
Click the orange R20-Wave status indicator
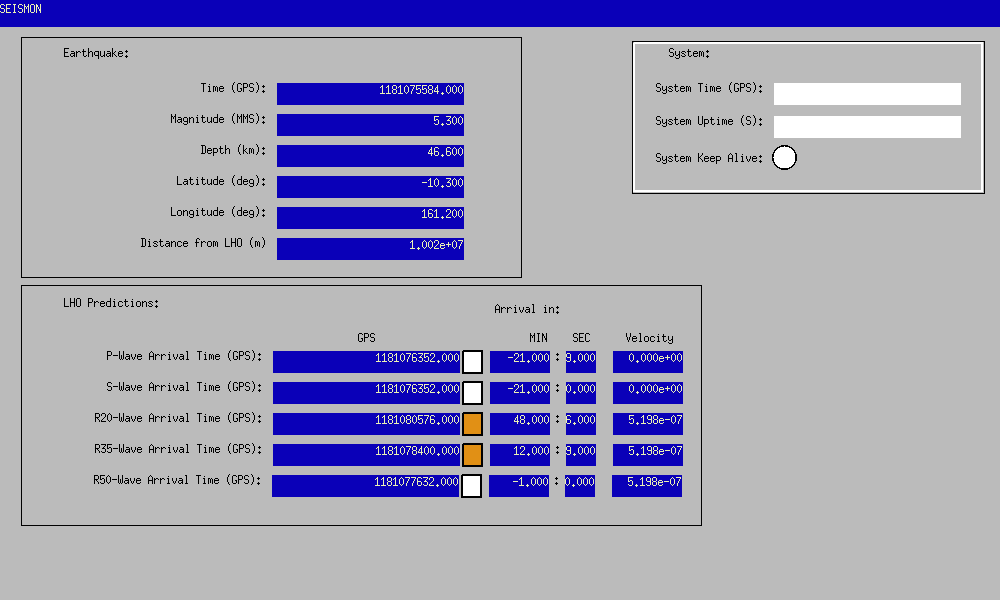[x=472, y=424]
